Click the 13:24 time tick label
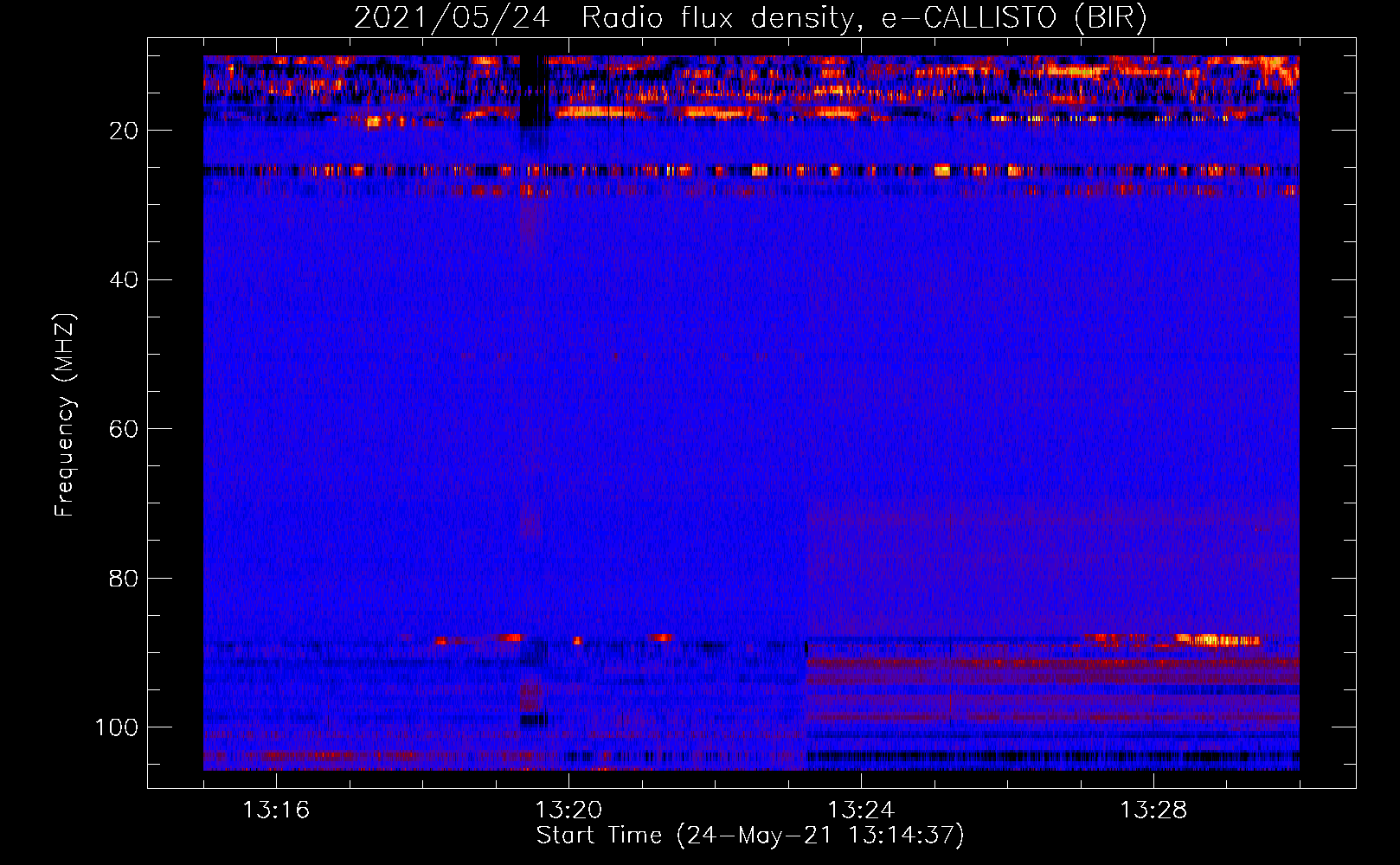 pyautogui.click(x=861, y=811)
